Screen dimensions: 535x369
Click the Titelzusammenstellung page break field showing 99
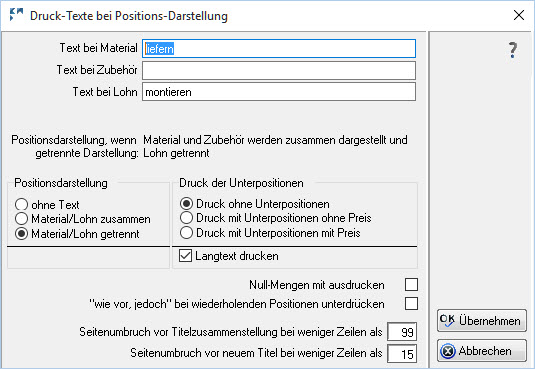point(402,331)
